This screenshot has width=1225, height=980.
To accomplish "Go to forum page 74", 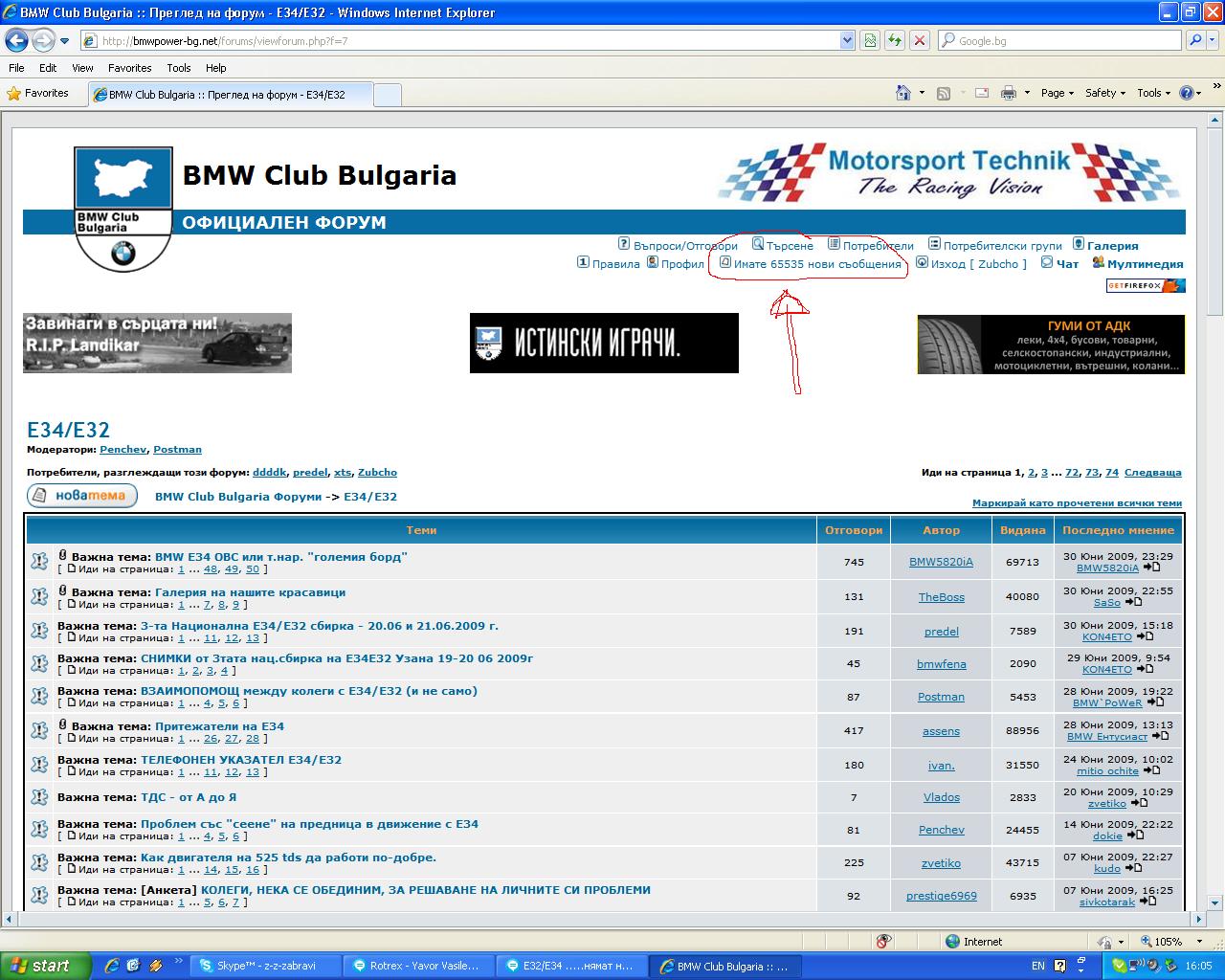I will pos(1111,472).
